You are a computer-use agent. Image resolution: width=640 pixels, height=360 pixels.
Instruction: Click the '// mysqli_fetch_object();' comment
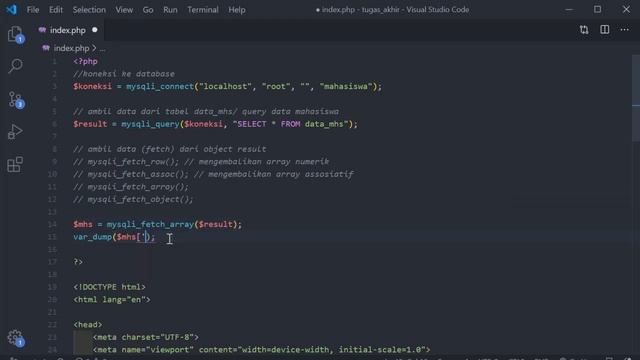click(133, 200)
